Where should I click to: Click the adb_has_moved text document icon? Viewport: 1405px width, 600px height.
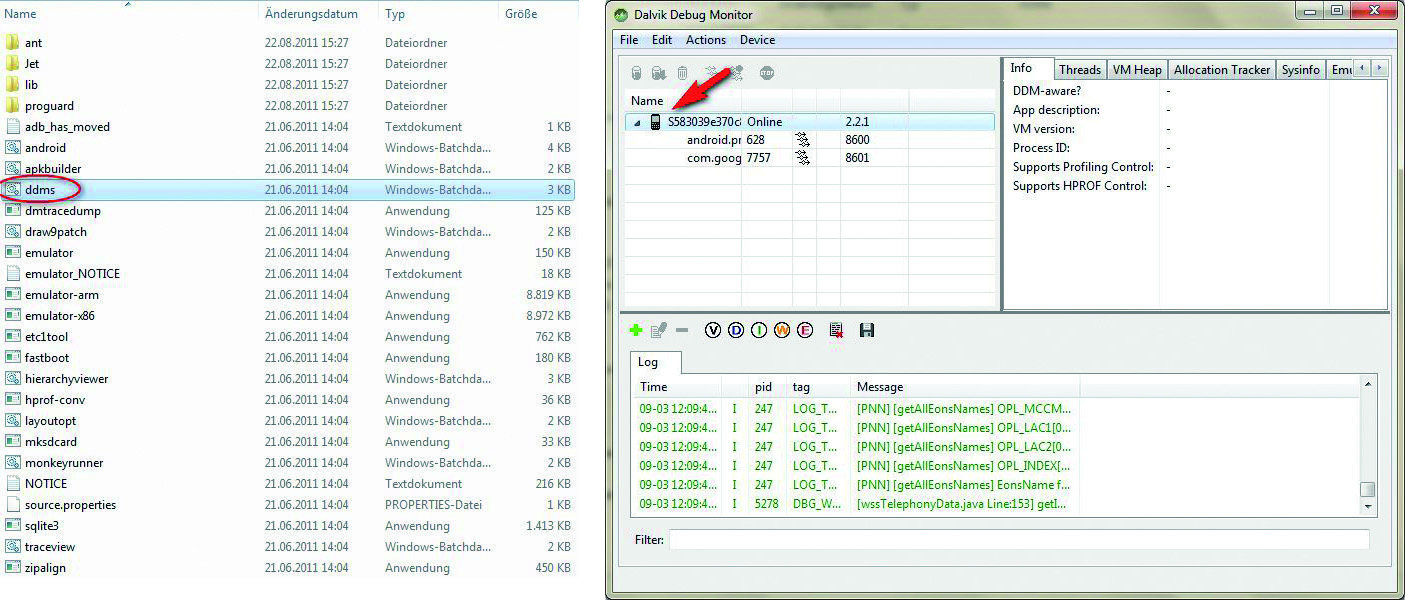coord(12,127)
